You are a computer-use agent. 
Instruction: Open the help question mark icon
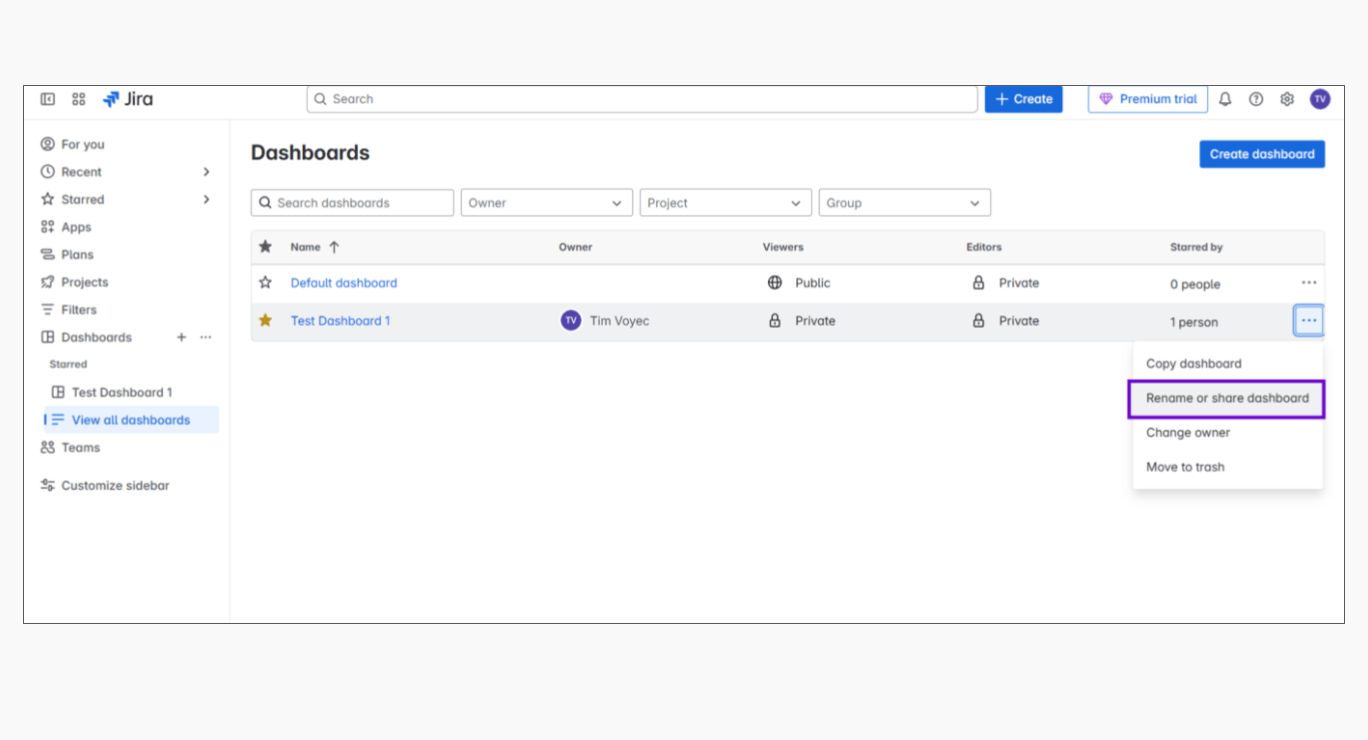tap(1256, 99)
